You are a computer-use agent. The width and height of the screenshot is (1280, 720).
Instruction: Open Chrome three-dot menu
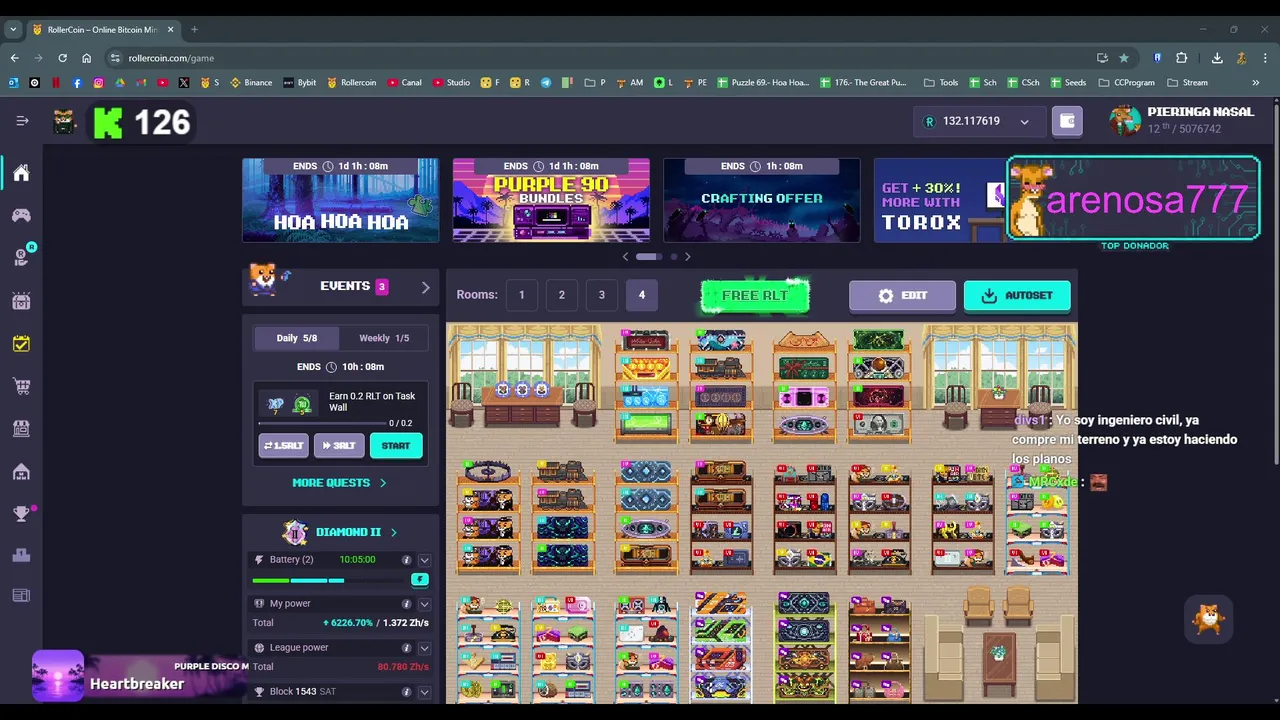(x=1265, y=58)
